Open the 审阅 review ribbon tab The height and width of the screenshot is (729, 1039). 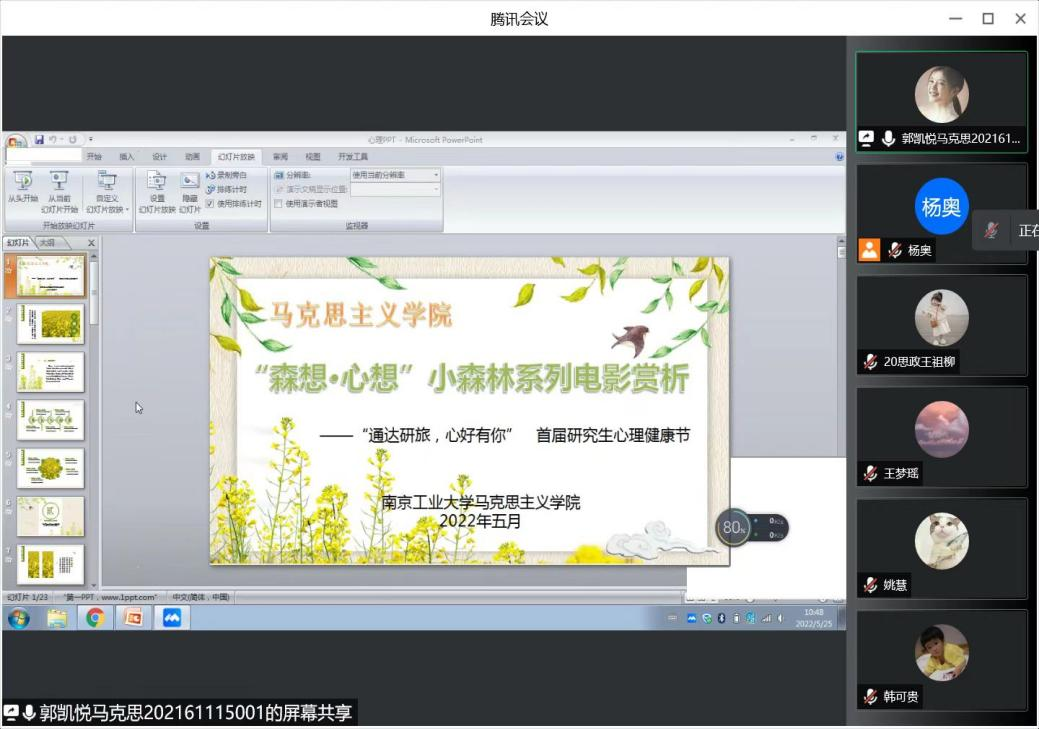[x=280, y=157]
